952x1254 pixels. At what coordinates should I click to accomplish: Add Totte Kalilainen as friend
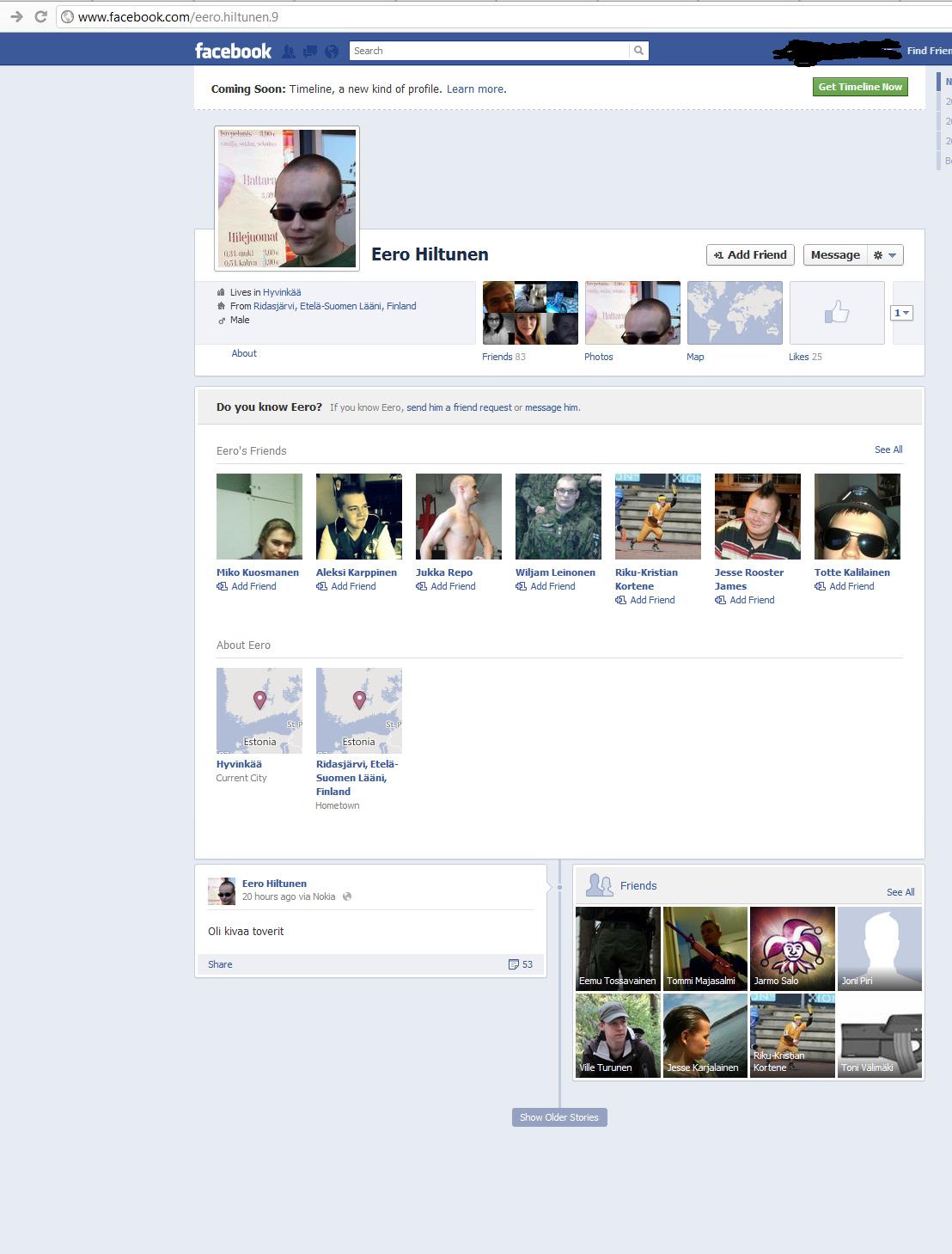845,586
